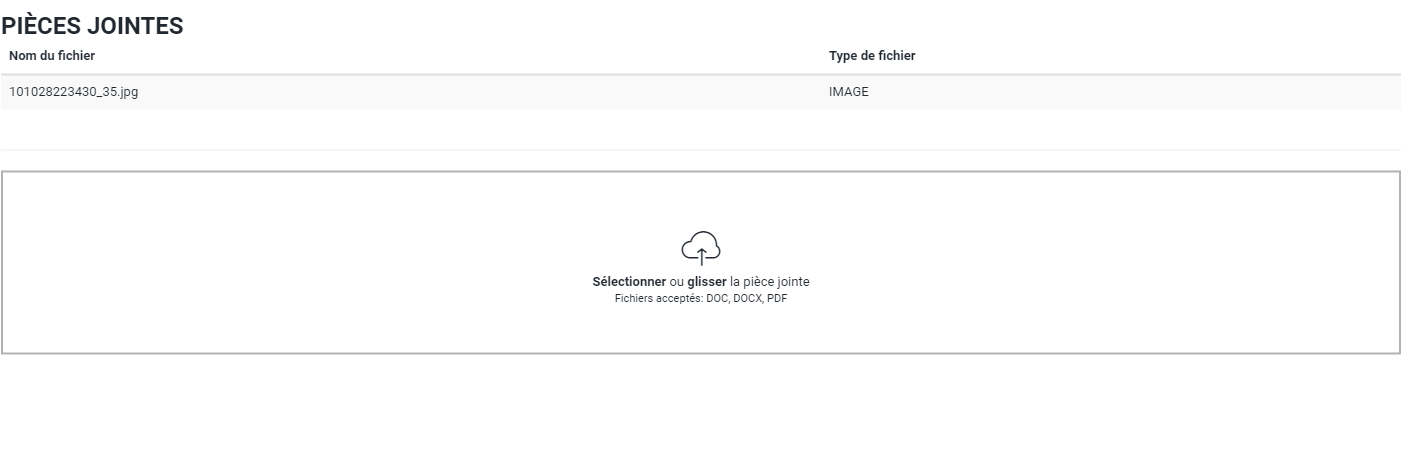The height and width of the screenshot is (449, 1417).
Task: Select the IMAGE file type cell
Action: (848, 92)
